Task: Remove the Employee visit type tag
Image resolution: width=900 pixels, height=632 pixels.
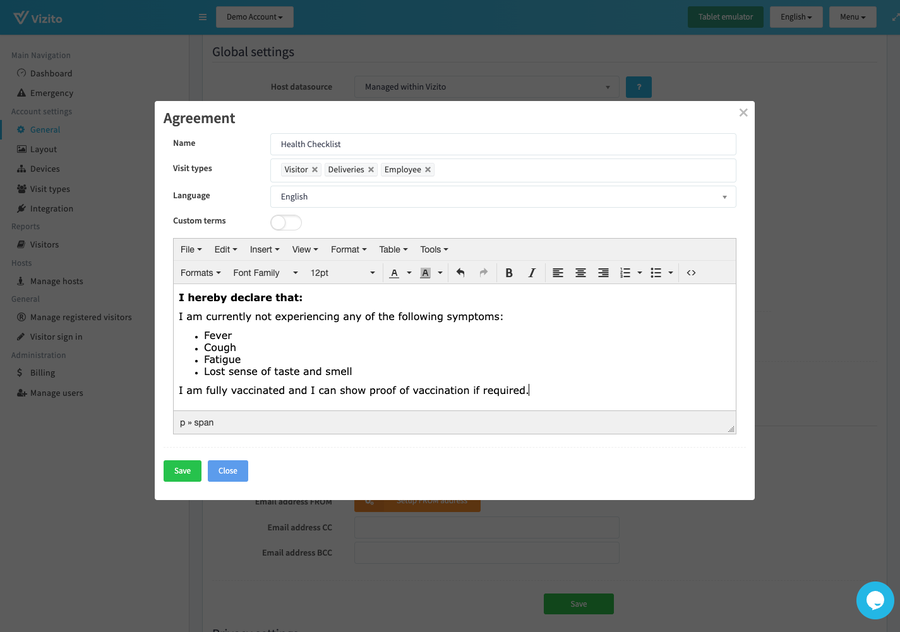Action: (428, 170)
